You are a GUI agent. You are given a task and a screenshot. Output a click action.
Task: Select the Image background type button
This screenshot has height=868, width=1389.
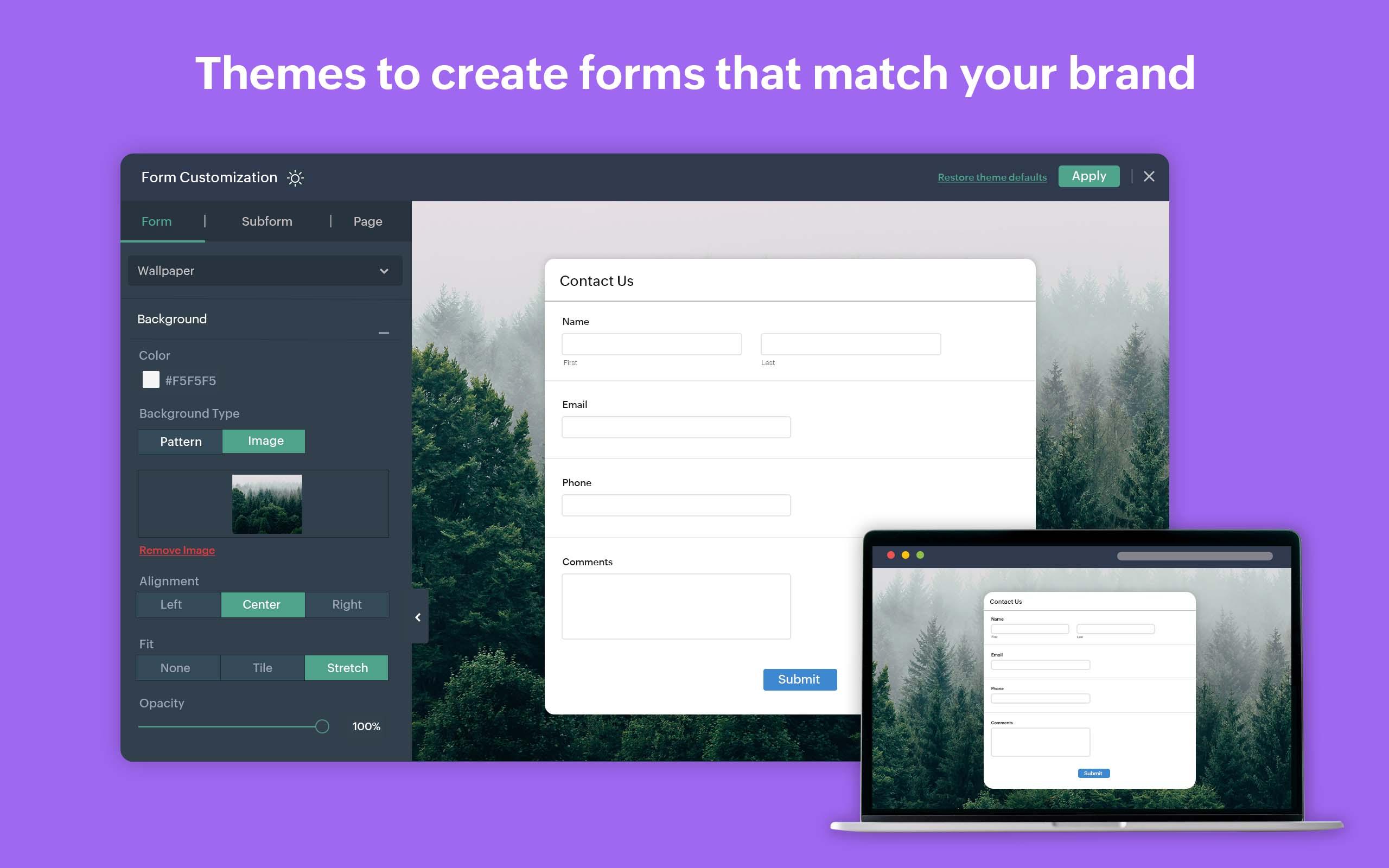(265, 440)
